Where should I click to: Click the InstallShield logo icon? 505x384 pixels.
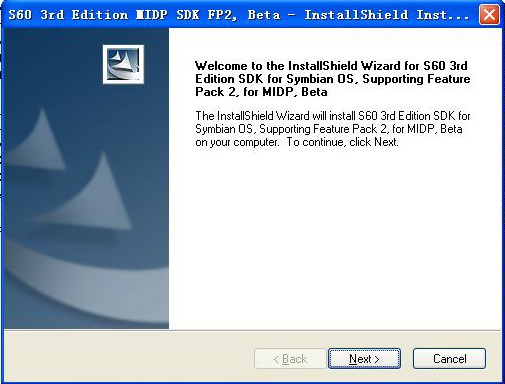pos(123,64)
